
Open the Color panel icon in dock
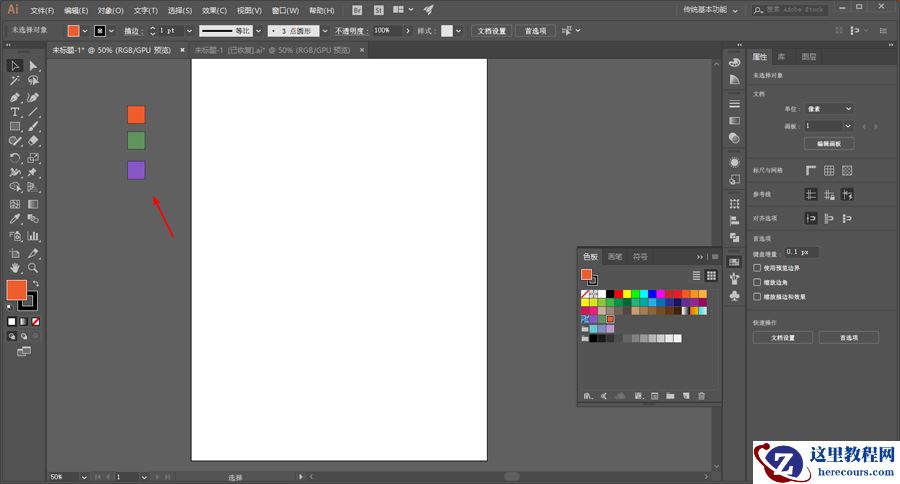(734, 63)
